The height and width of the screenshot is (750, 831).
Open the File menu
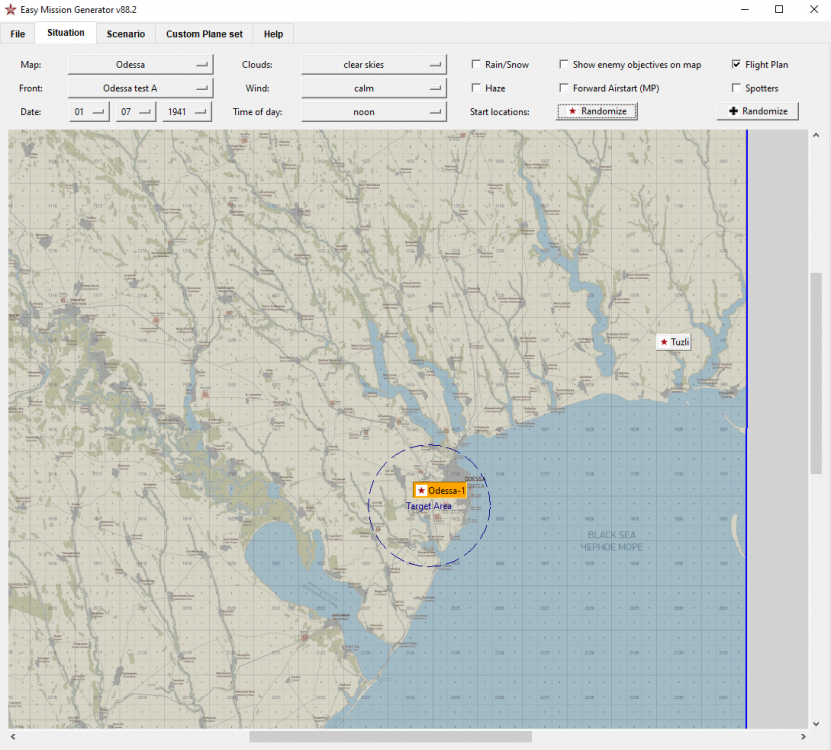tap(18, 34)
